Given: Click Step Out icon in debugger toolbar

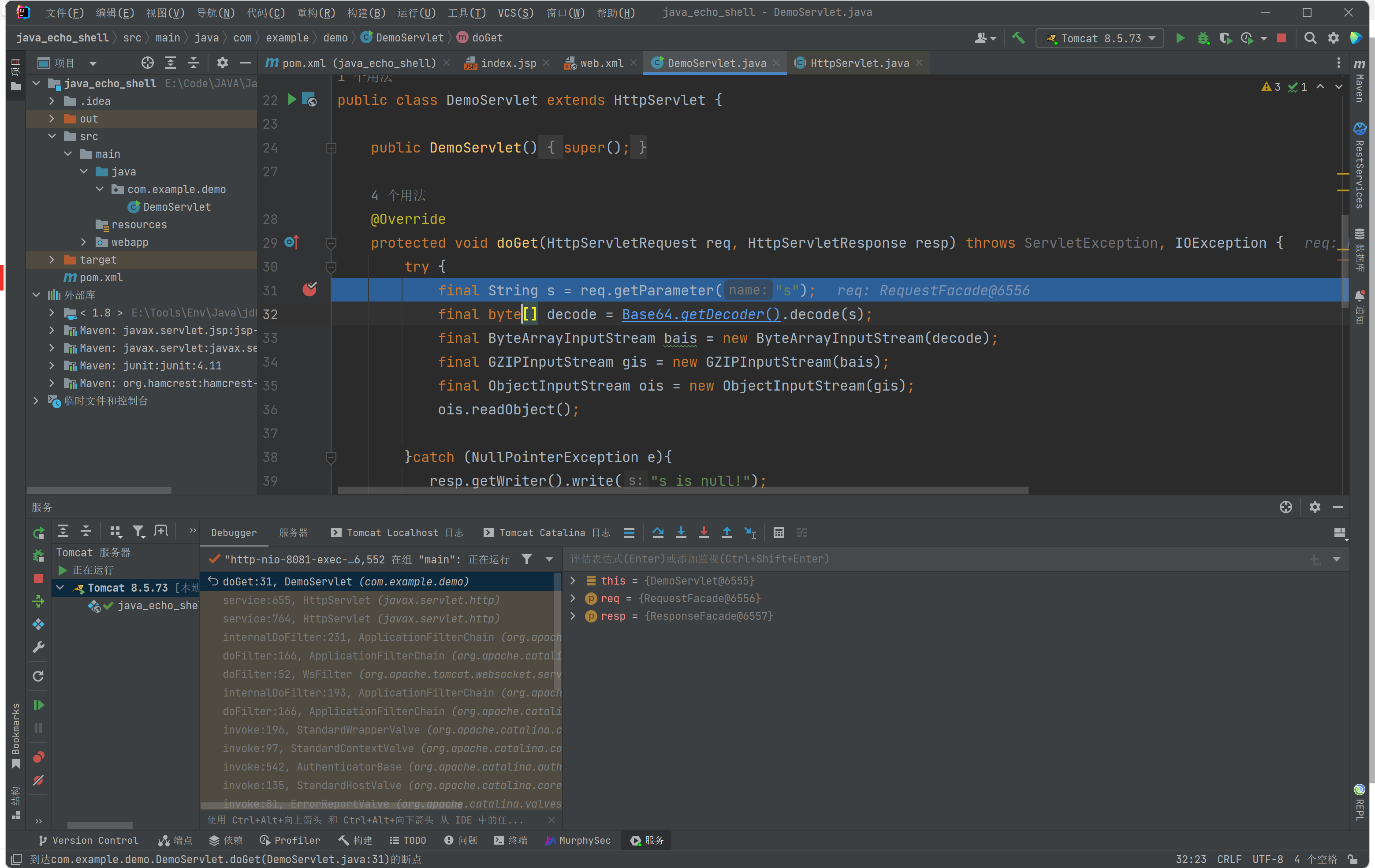Looking at the screenshot, I should [x=727, y=532].
